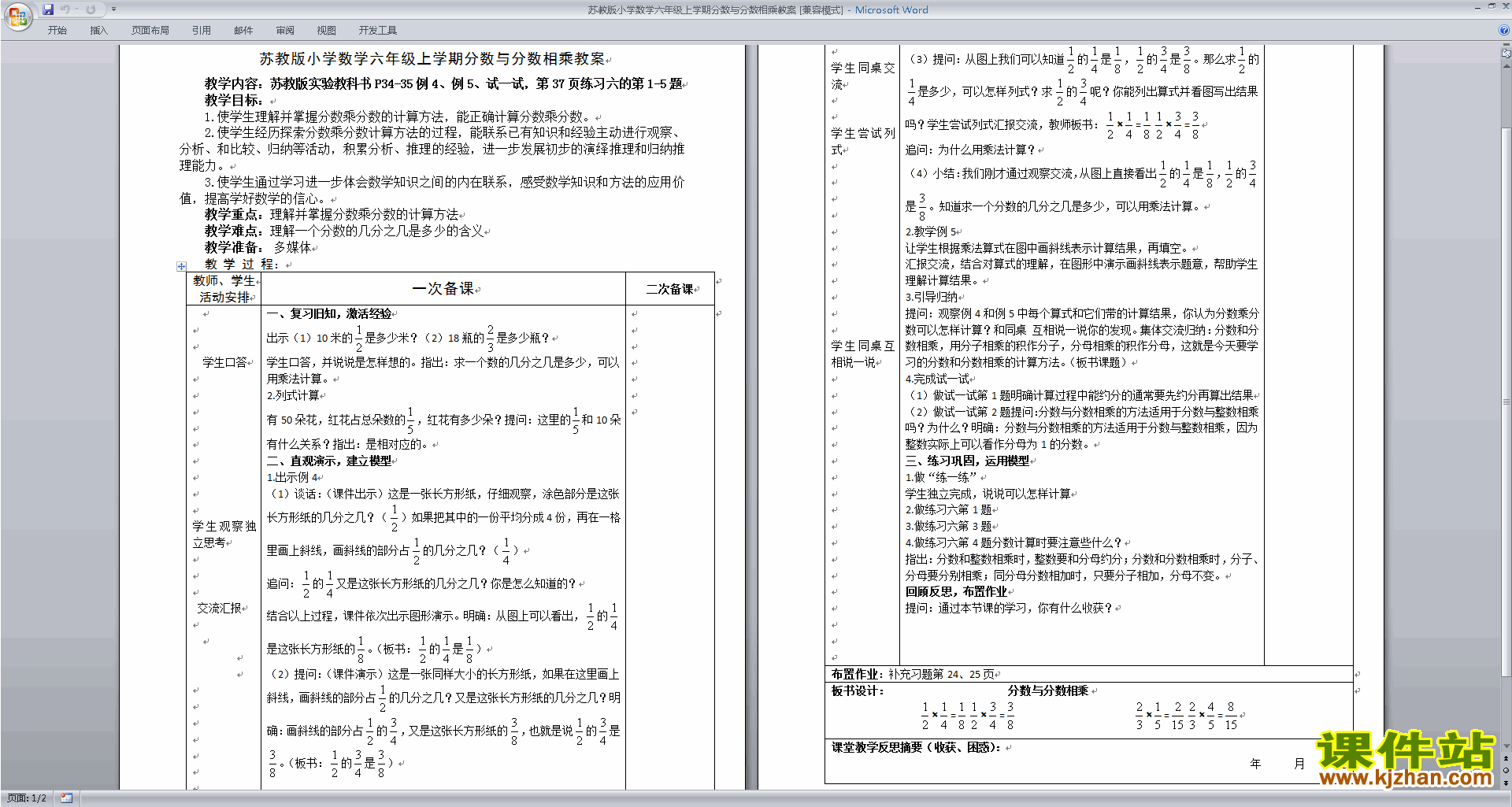Click the 页面: 1/2 status bar indicator
The image size is (1512, 807).
point(27,798)
